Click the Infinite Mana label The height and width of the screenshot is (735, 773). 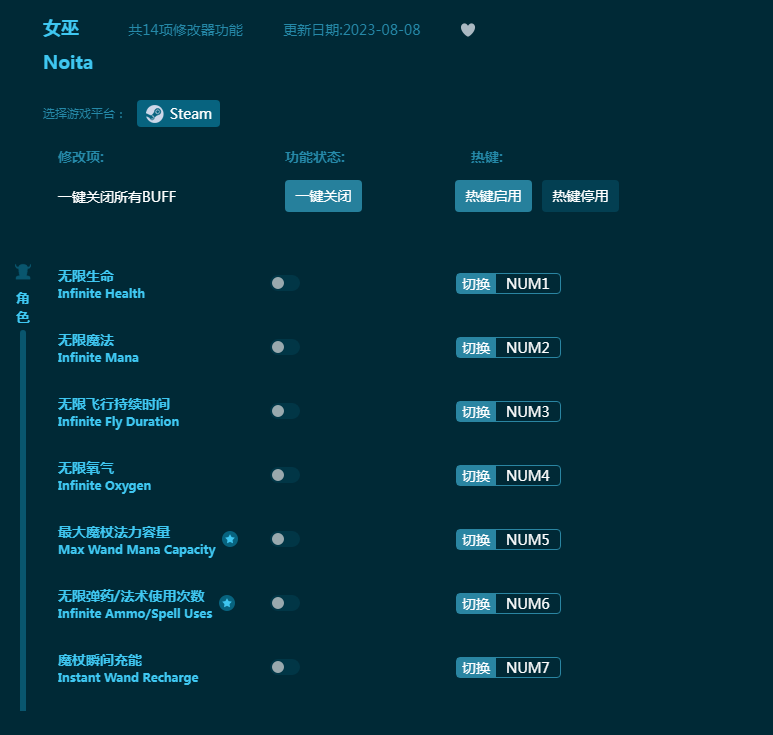coord(98,358)
